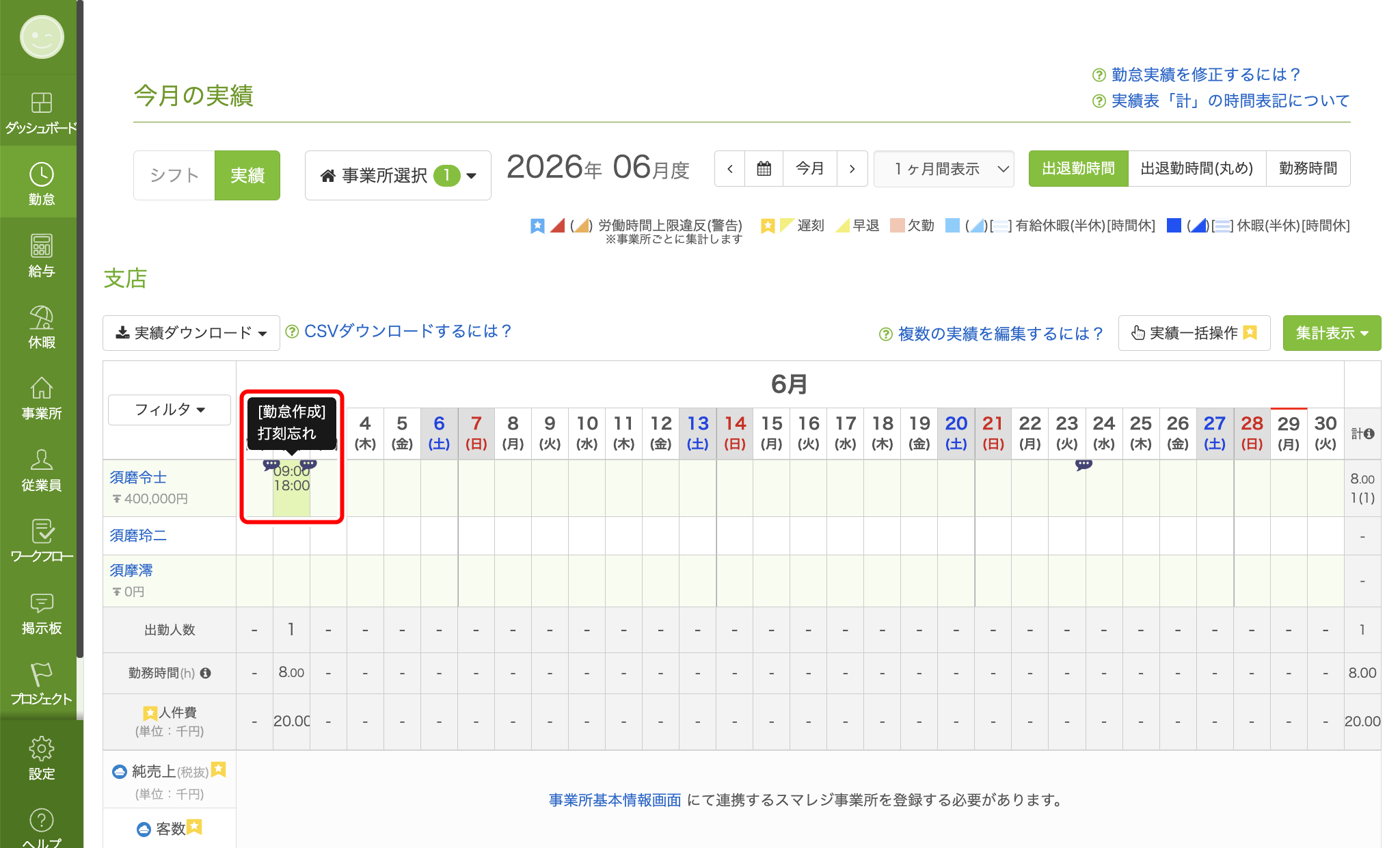This screenshot has height=848, width=1400.
Task: Open the 設定 gear icon
Action: pyautogui.click(x=41, y=758)
